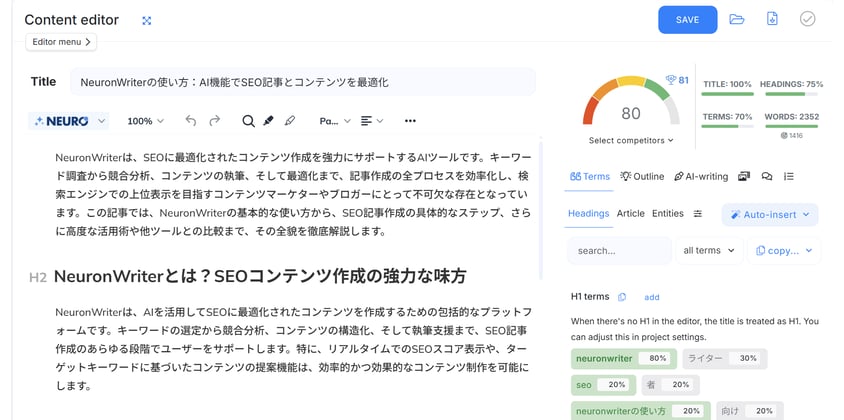Open the text alignment dropdown

coord(372,121)
